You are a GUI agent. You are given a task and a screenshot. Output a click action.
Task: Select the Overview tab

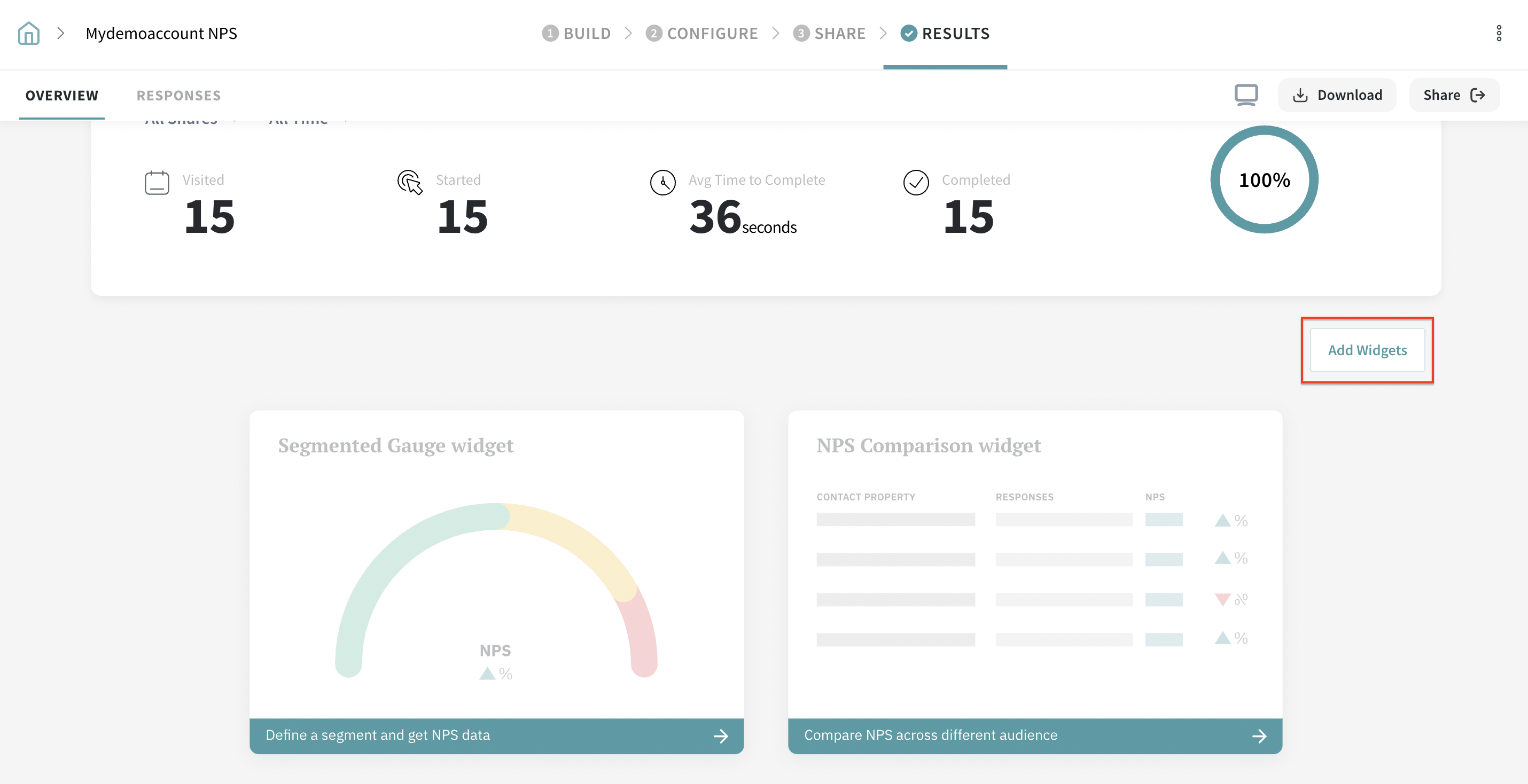pos(61,96)
